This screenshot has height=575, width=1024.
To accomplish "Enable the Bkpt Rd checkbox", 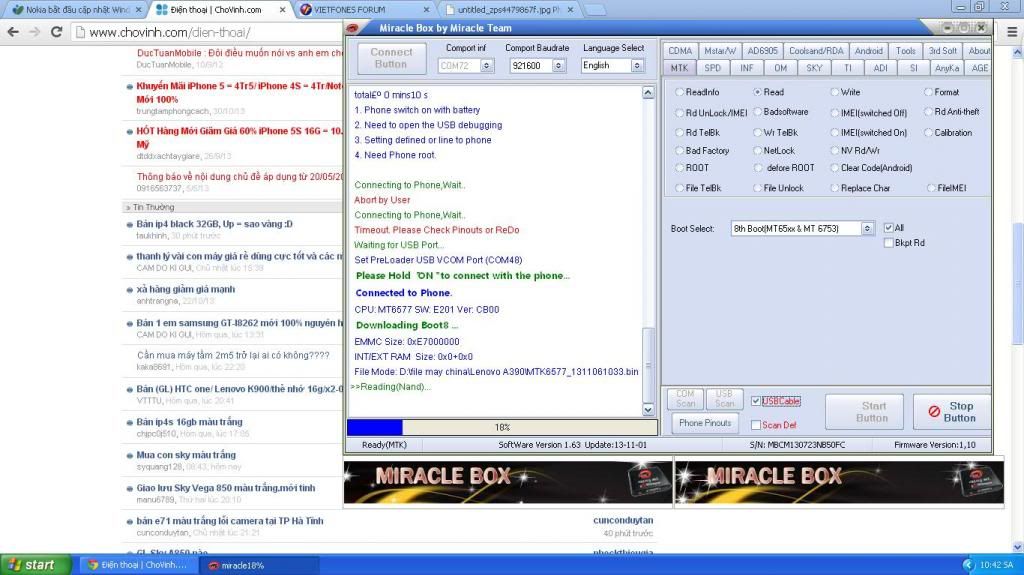I will (888, 243).
